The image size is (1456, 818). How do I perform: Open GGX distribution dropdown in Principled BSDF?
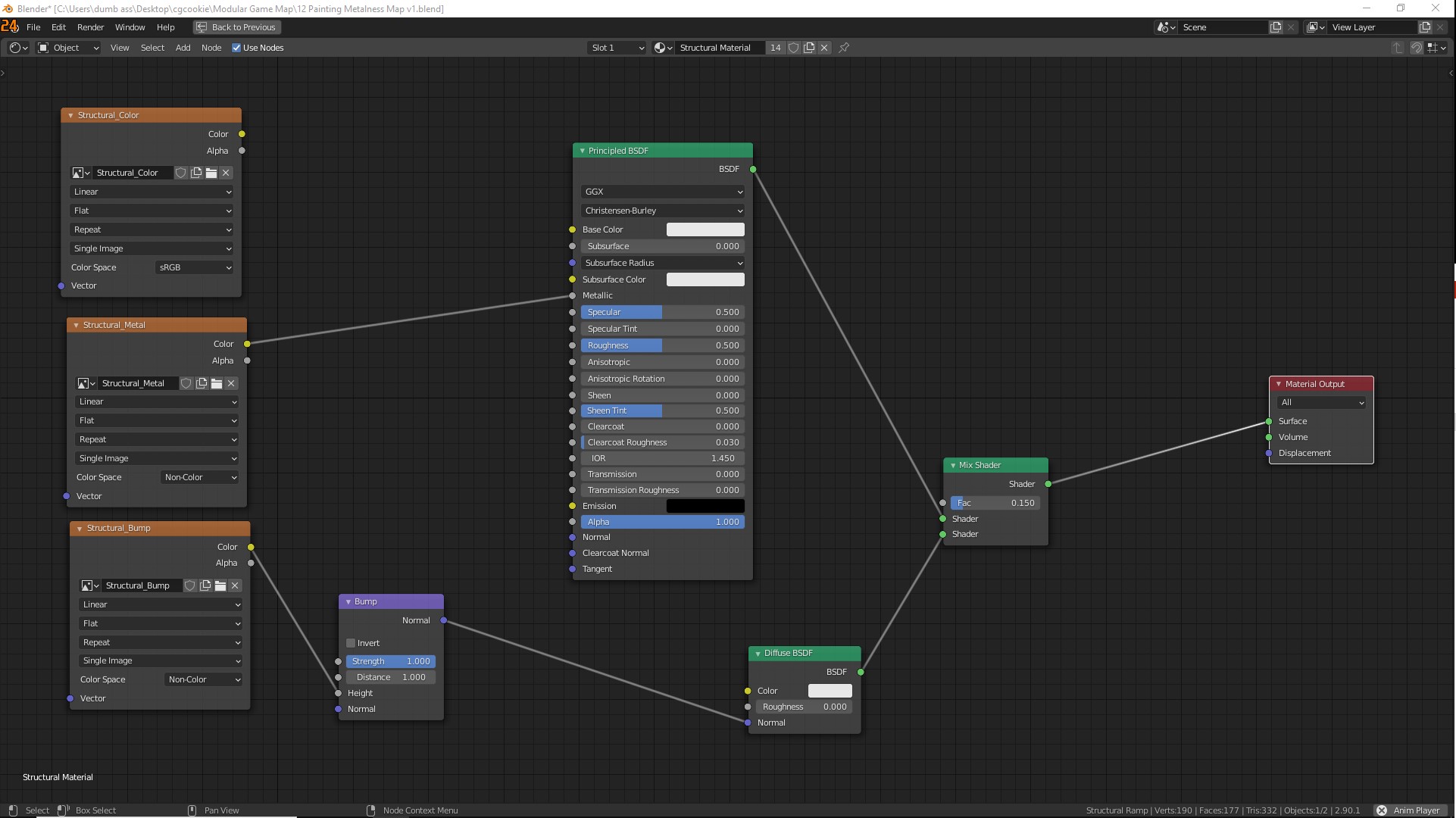coord(663,192)
